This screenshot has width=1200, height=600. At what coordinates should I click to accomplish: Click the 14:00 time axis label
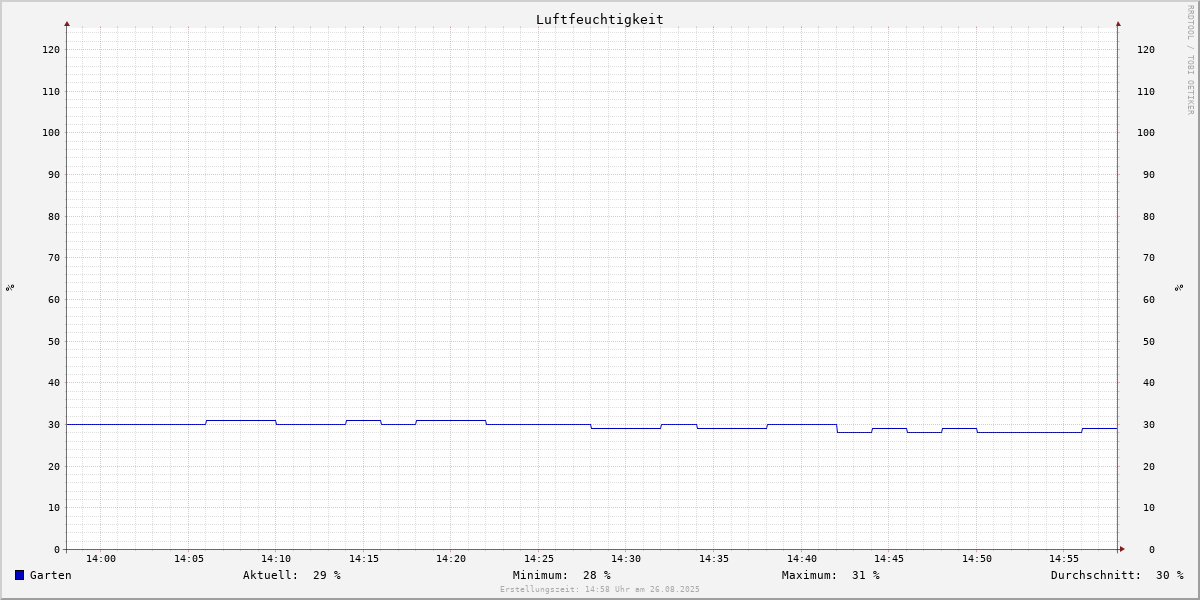(101, 559)
